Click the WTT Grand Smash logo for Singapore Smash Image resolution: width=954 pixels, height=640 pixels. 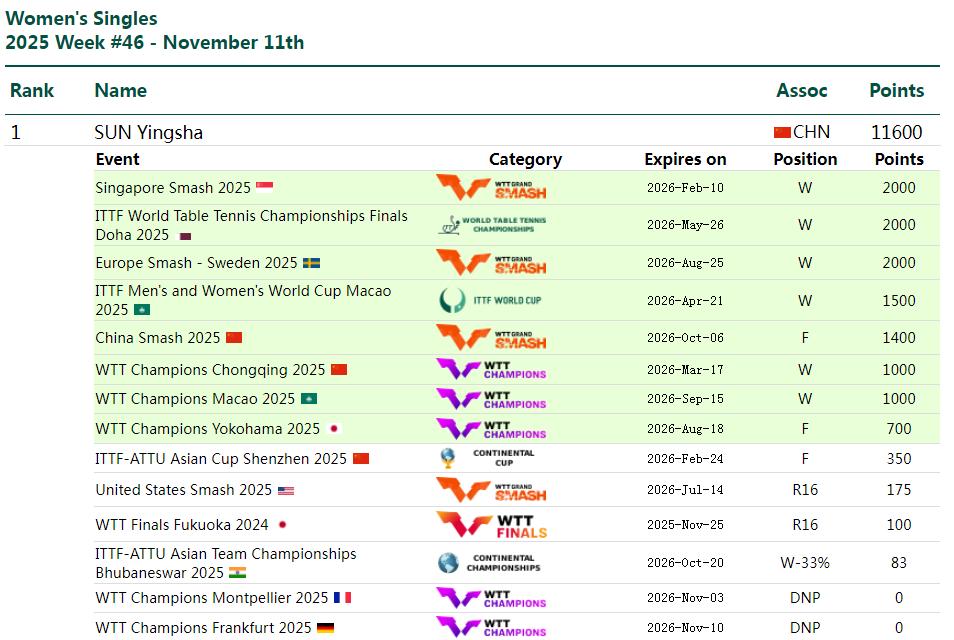point(491,188)
